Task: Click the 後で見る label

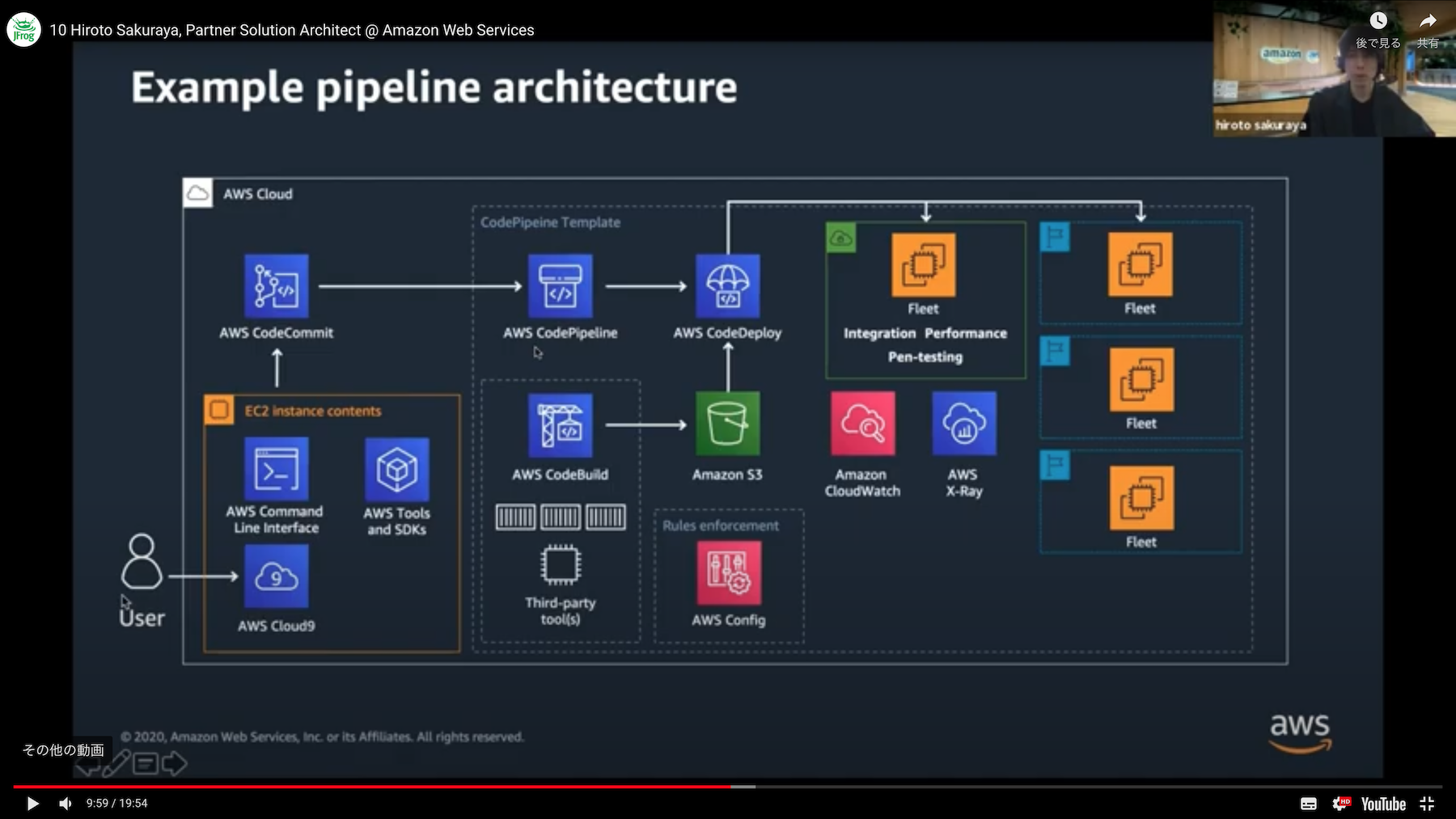Action: (x=1378, y=43)
